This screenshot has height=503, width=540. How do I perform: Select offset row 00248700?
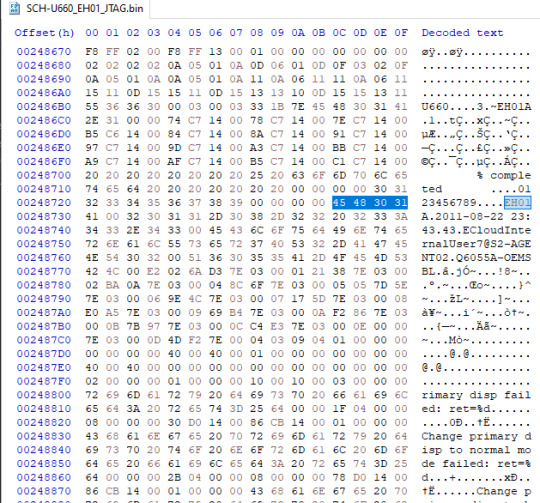[44, 175]
